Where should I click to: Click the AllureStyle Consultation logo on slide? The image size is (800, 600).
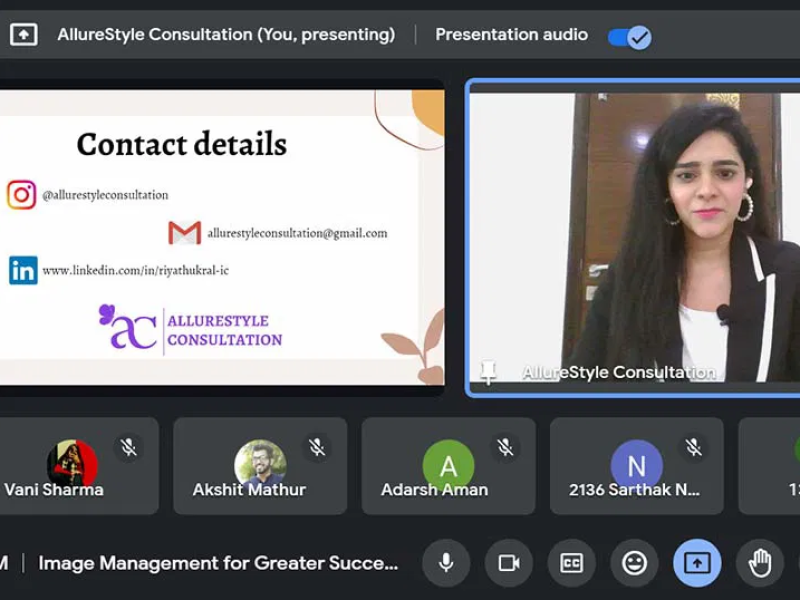190,329
